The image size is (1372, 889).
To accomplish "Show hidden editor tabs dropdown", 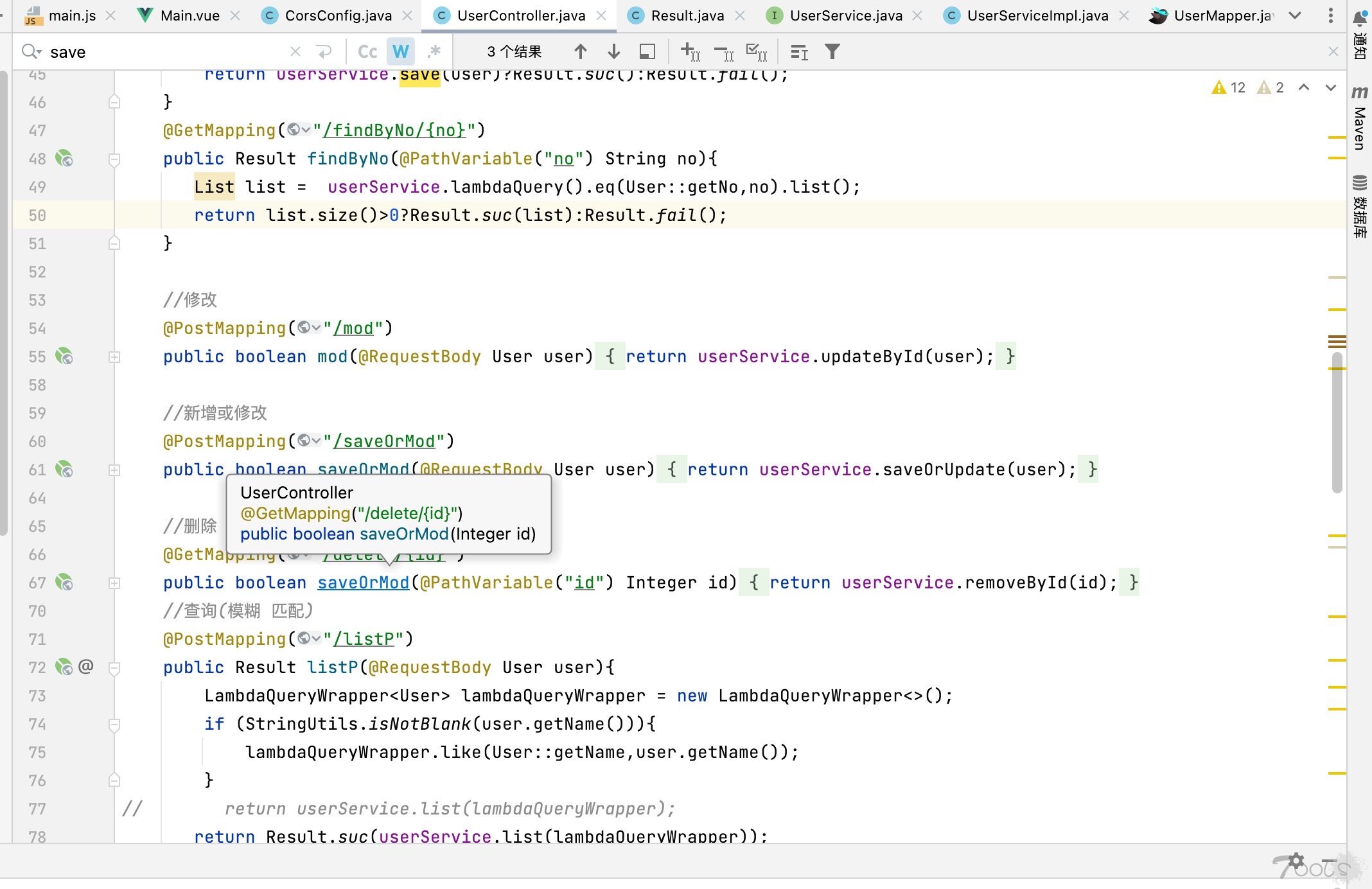I will pyautogui.click(x=1296, y=15).
